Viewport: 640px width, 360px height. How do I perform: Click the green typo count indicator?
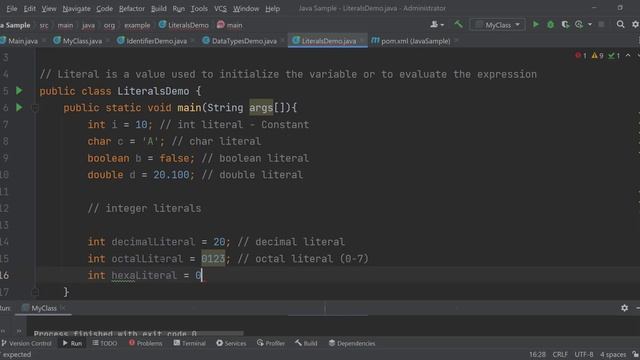pyautogui.click(x=614, y=56)
